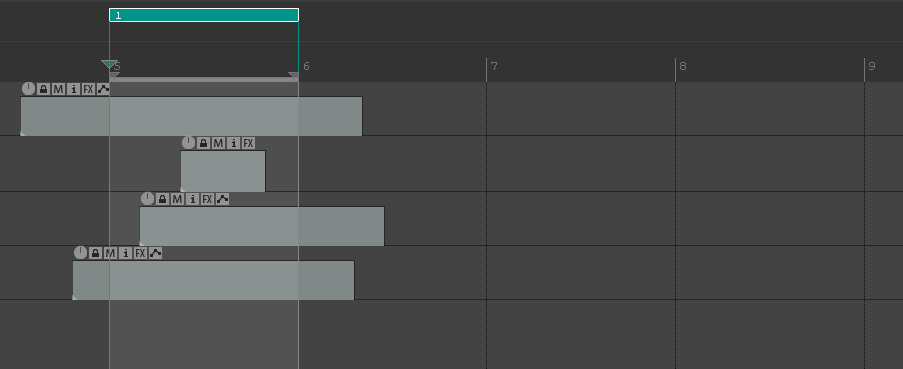This screenshot has height=369, width=903.
Task: Open the info (i) icon of the third track clip
Action: click(192, 199)
